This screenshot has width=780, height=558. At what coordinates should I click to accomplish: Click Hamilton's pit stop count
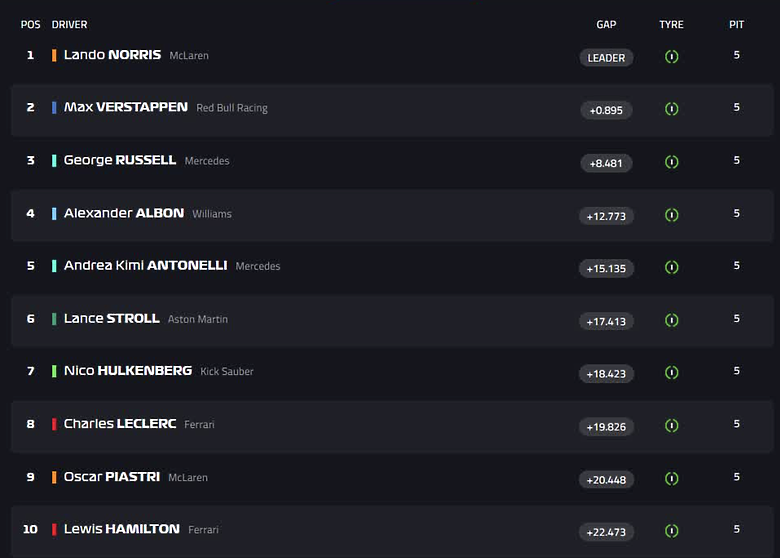[736, 529]
